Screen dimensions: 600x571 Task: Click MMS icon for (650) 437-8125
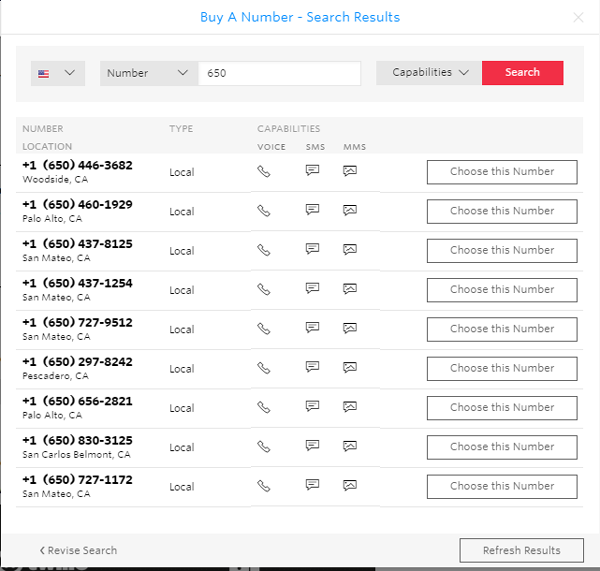point(350,249)
